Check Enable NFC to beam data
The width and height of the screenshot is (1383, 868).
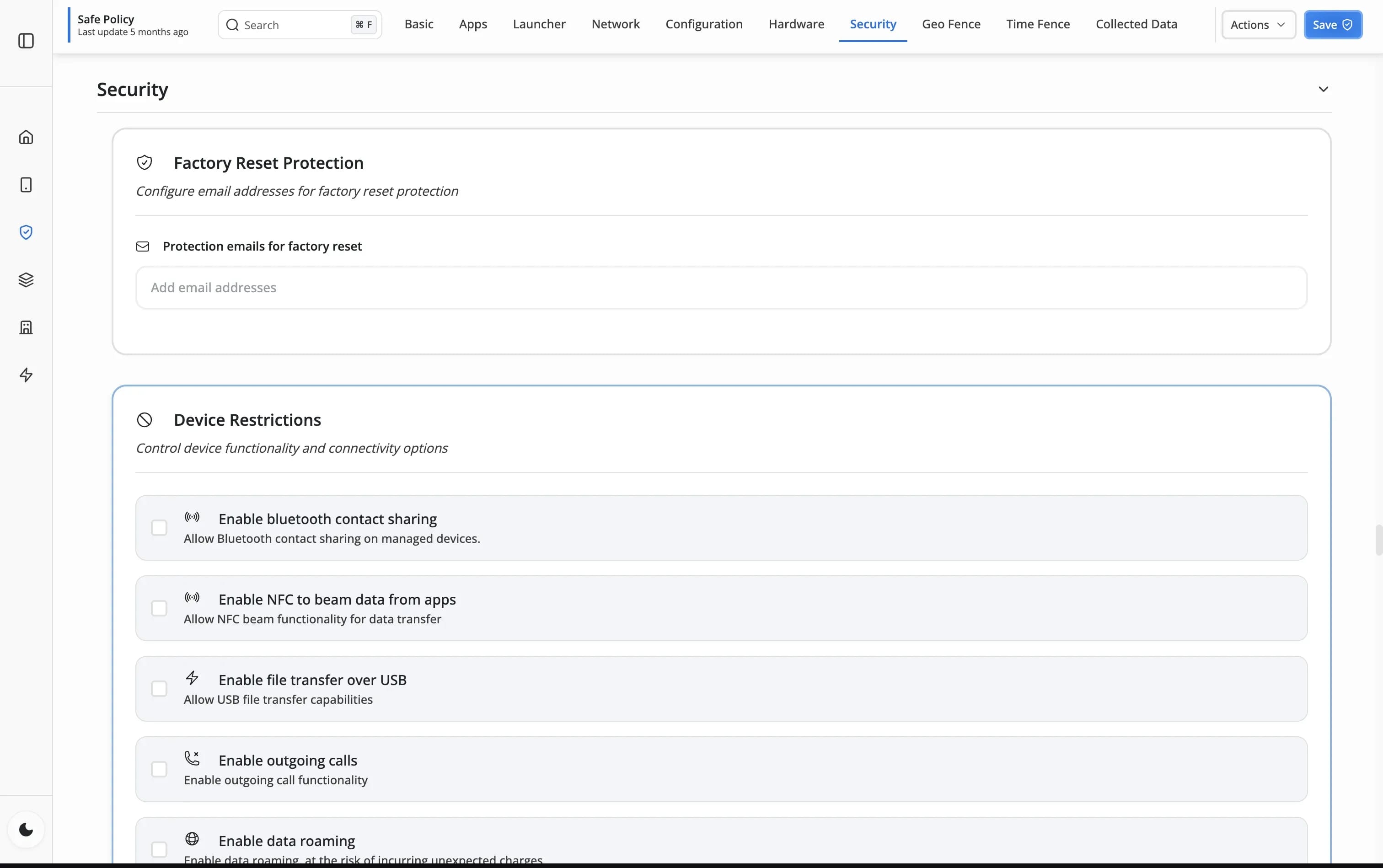pos(159,608)
